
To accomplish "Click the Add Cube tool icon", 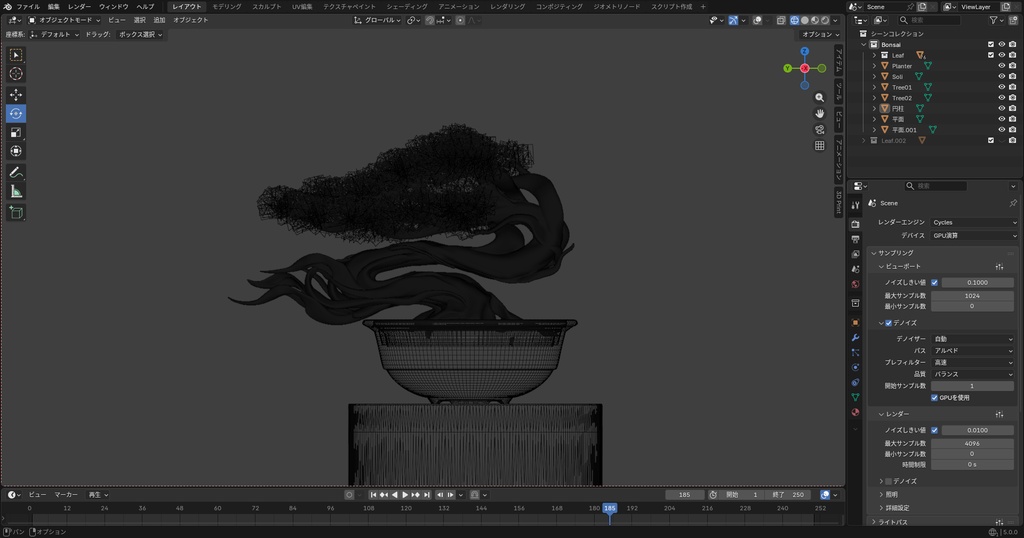I will click(x=16, y=212).
